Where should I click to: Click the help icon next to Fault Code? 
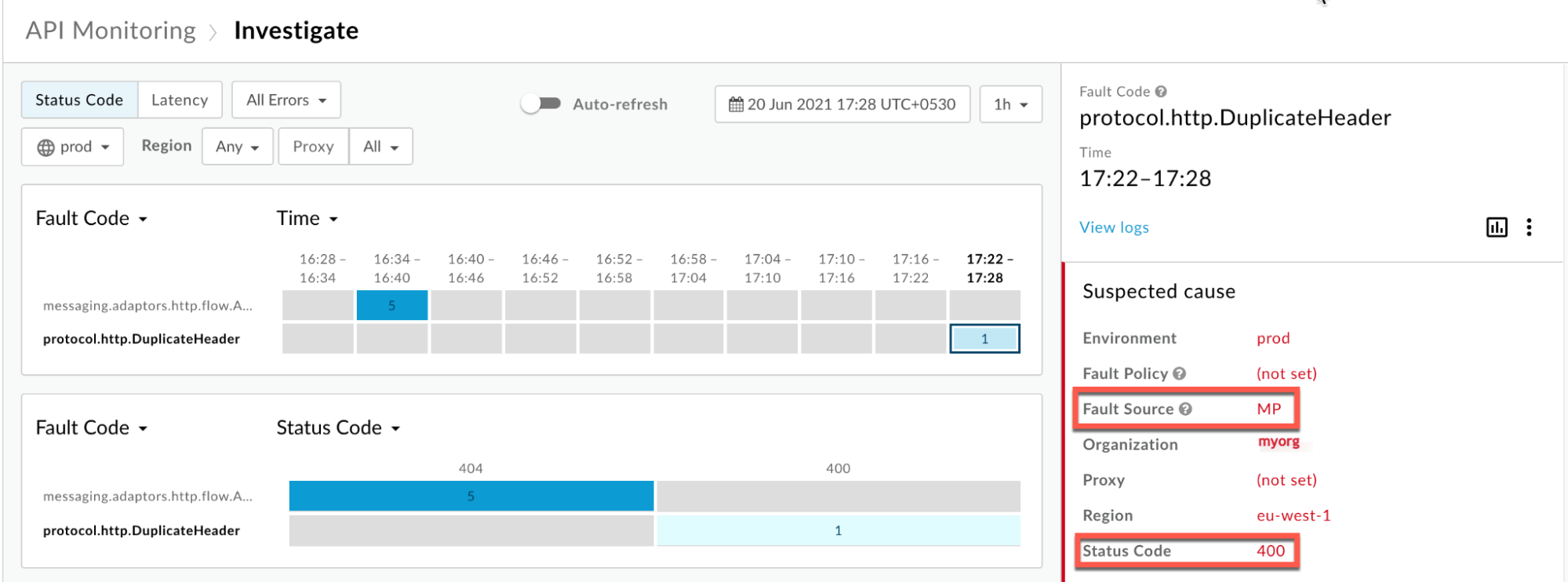(1161, 92)
